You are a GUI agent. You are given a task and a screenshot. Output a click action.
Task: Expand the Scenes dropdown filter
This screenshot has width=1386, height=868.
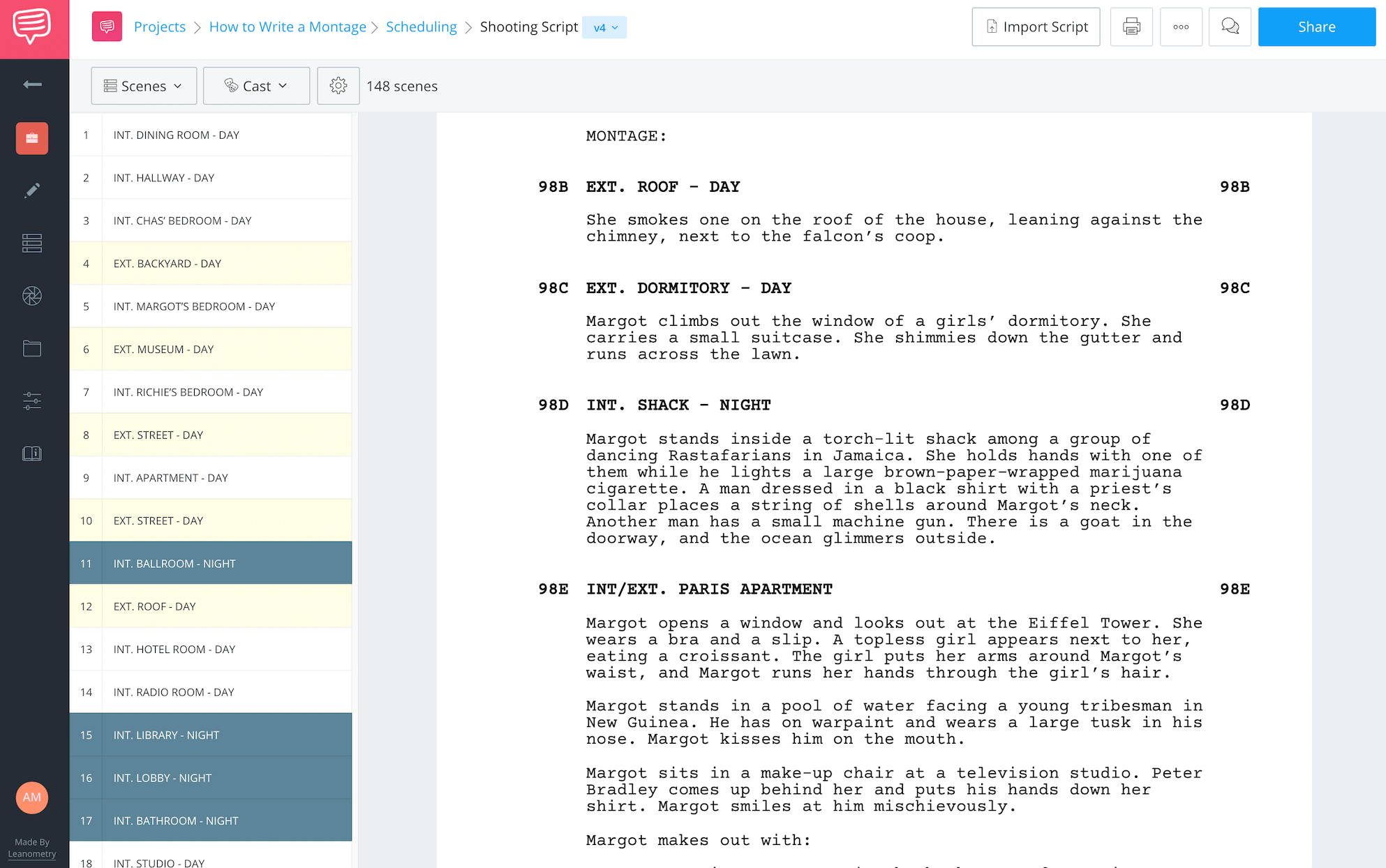click(x=142, y=85)
